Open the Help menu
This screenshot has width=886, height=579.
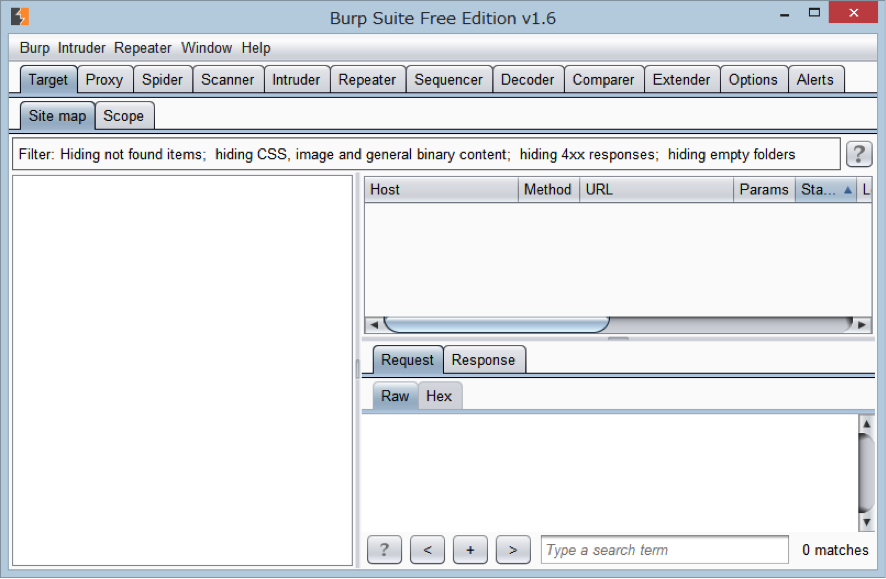(256, 48)
